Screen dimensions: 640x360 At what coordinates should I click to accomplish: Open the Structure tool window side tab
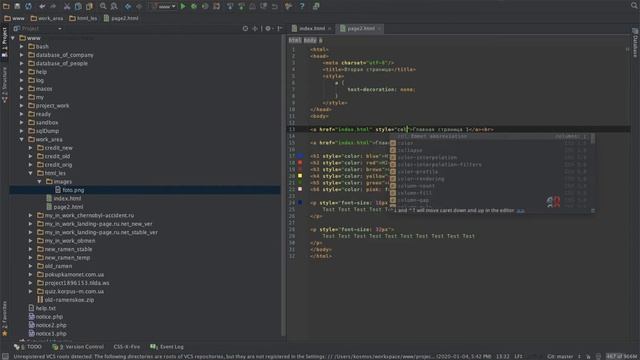click(x=4, y=85)
